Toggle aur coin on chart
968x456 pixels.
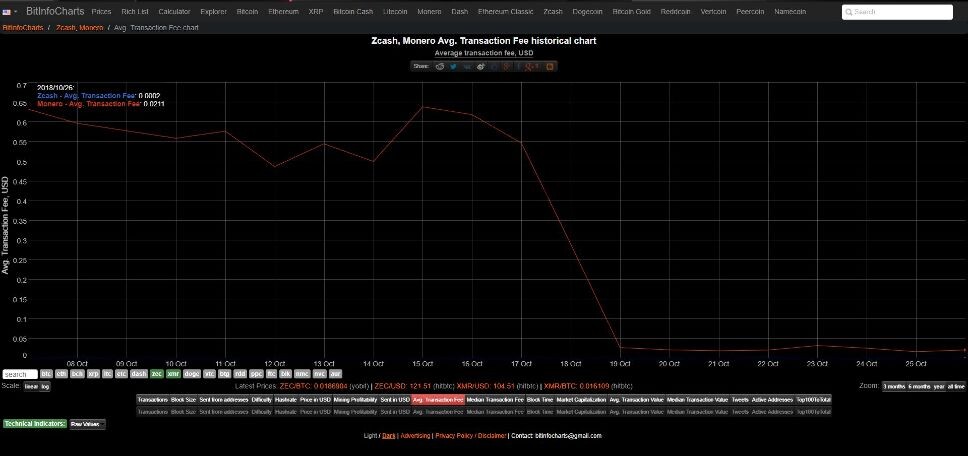point(335,374)
